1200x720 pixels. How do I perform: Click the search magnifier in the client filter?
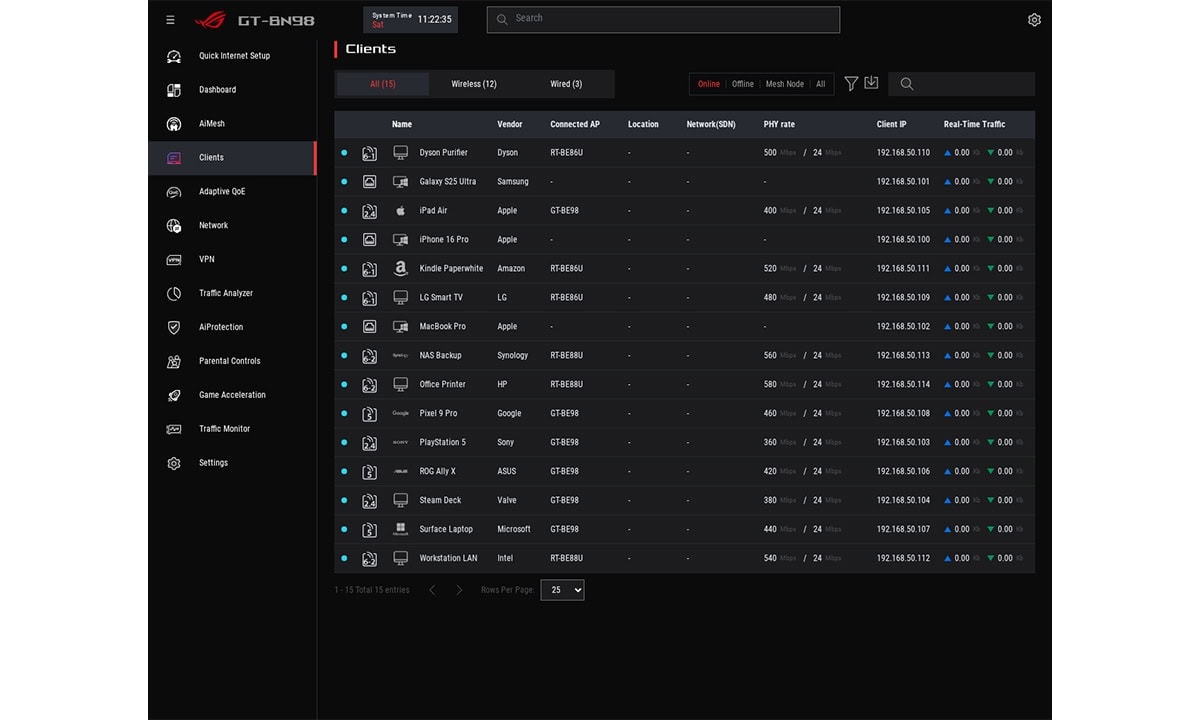(x=907, y=84)
